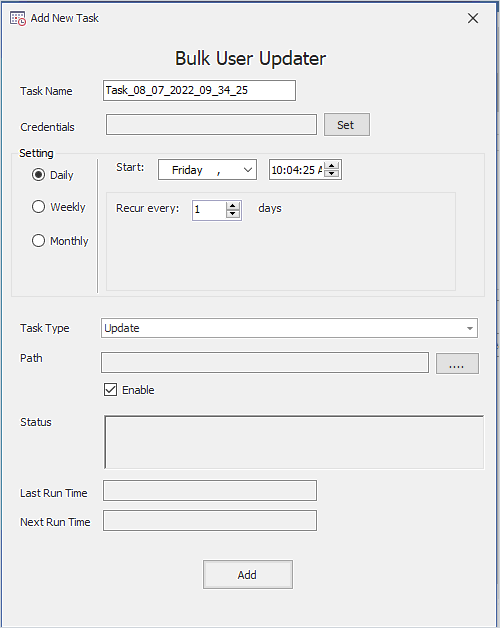Decrement the Recur every days value

click(233, 214)
